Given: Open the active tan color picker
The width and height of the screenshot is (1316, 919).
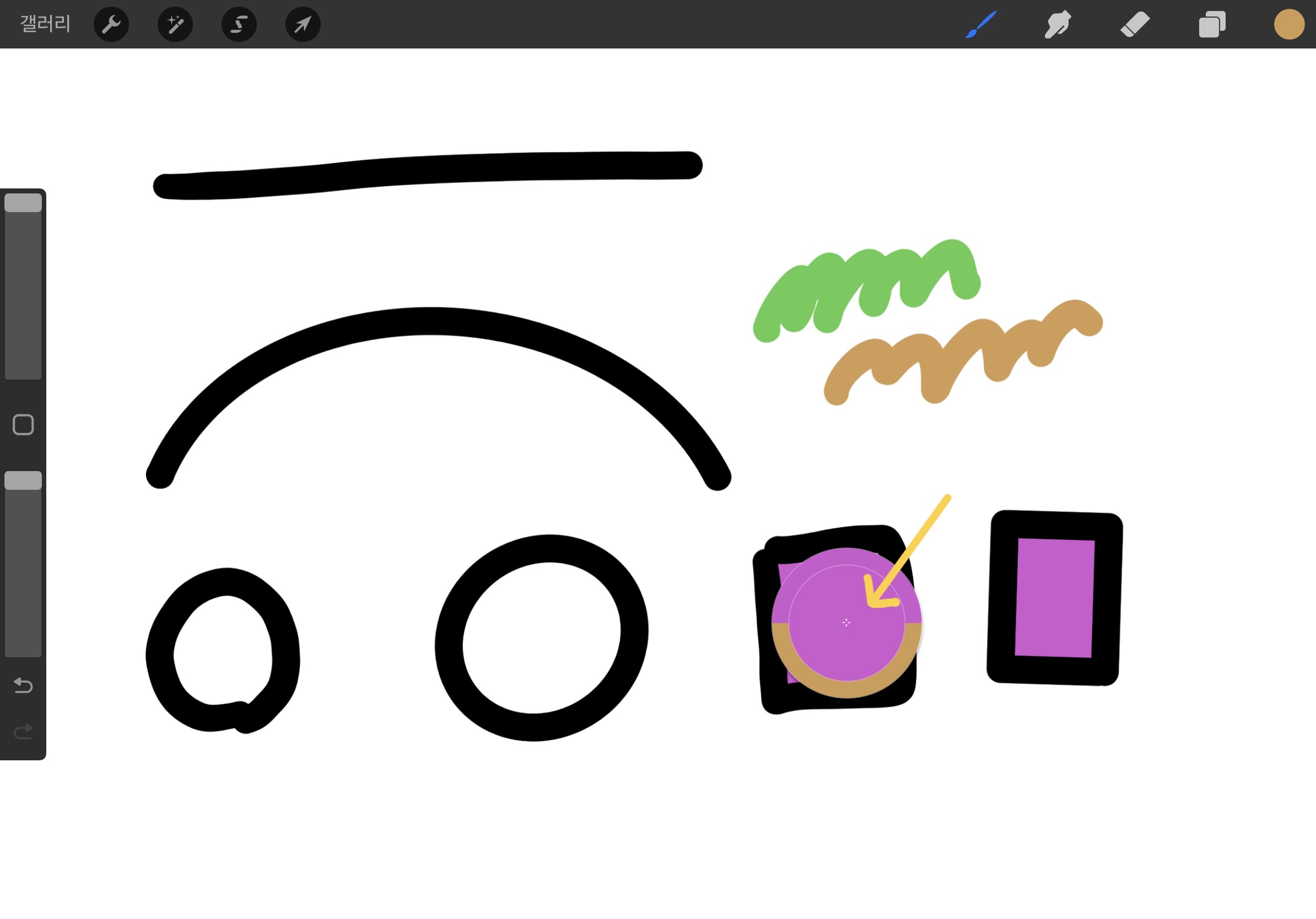Looking at the screenshot, I should (x=1289, y=25).
